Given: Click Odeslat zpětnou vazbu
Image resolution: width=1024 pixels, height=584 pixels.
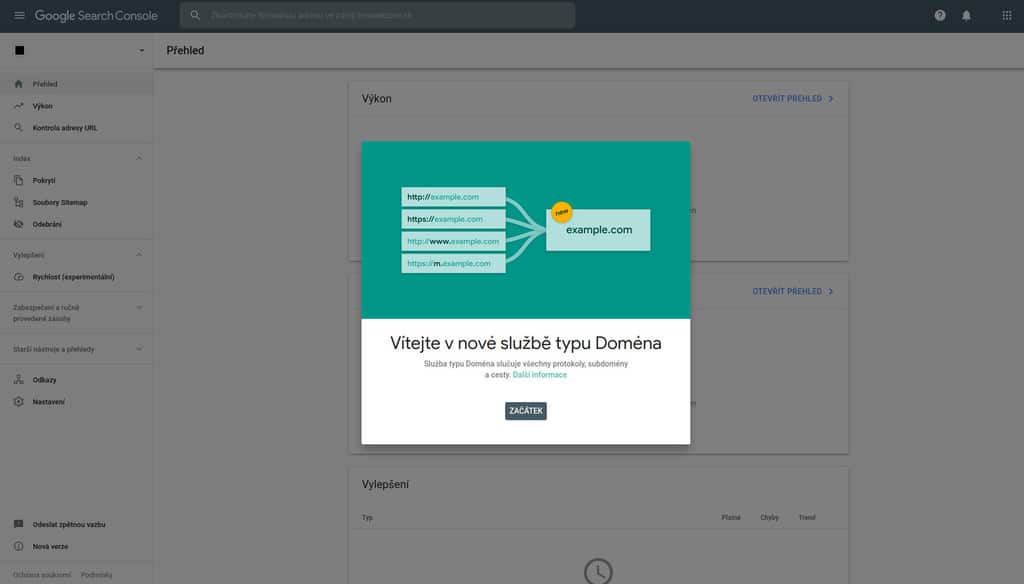Looking at the screenshot, I should pyautogui.click(x=69, y=525).
